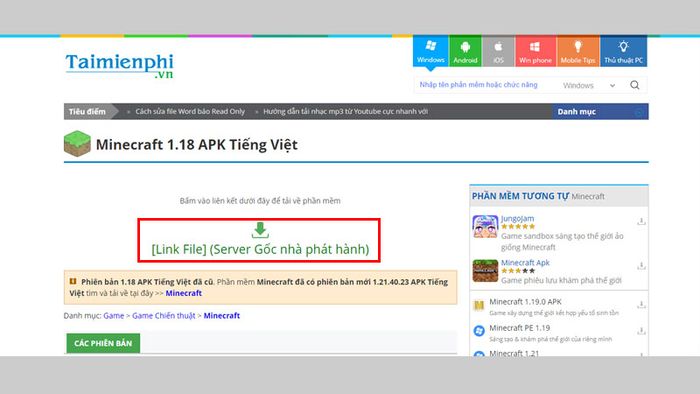Image resolution: width=700 pixels, height=394 pixels.
Task: Click the Minecraft 1.18 APK Tiếng Việt title
Action: click(x=196, y=145)
